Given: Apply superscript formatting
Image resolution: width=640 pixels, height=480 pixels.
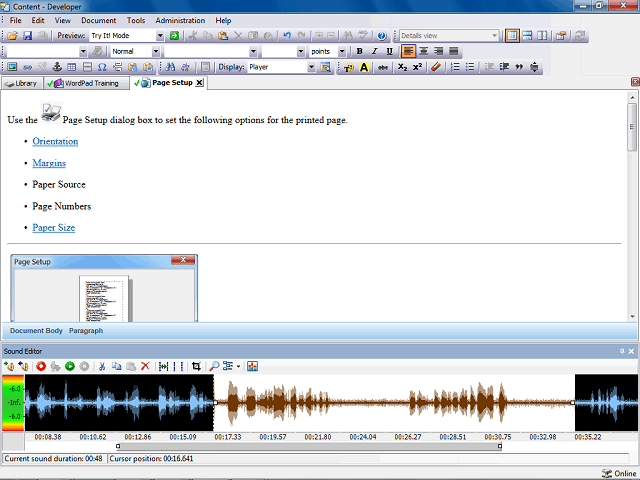Looking at the screenshot, I should tap(417, 67).
